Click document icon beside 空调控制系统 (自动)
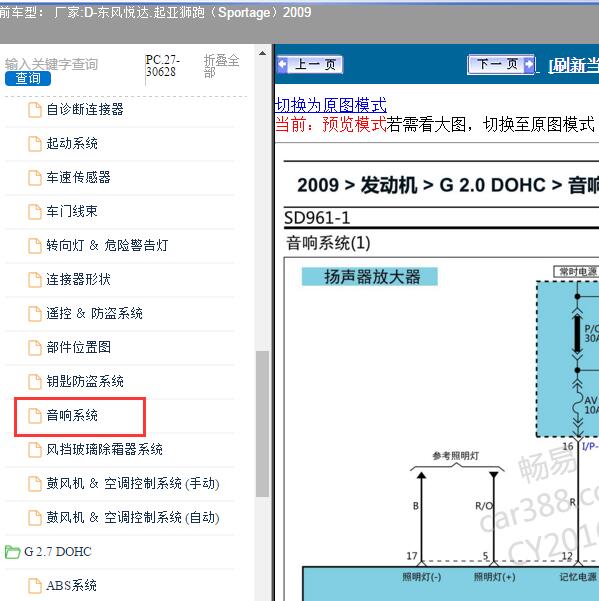 35,518
